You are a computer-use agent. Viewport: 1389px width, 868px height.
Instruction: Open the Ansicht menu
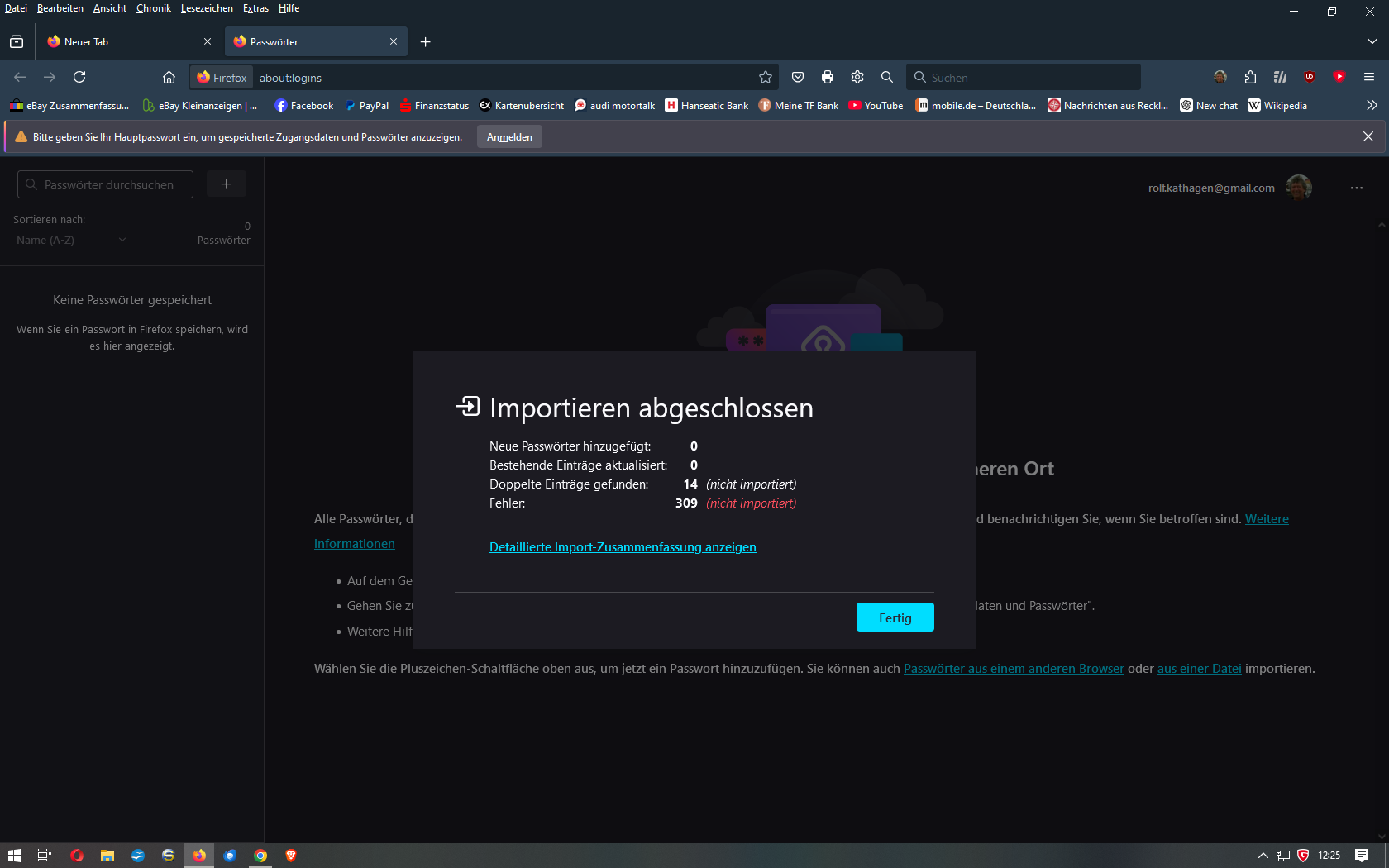(110, 8)
